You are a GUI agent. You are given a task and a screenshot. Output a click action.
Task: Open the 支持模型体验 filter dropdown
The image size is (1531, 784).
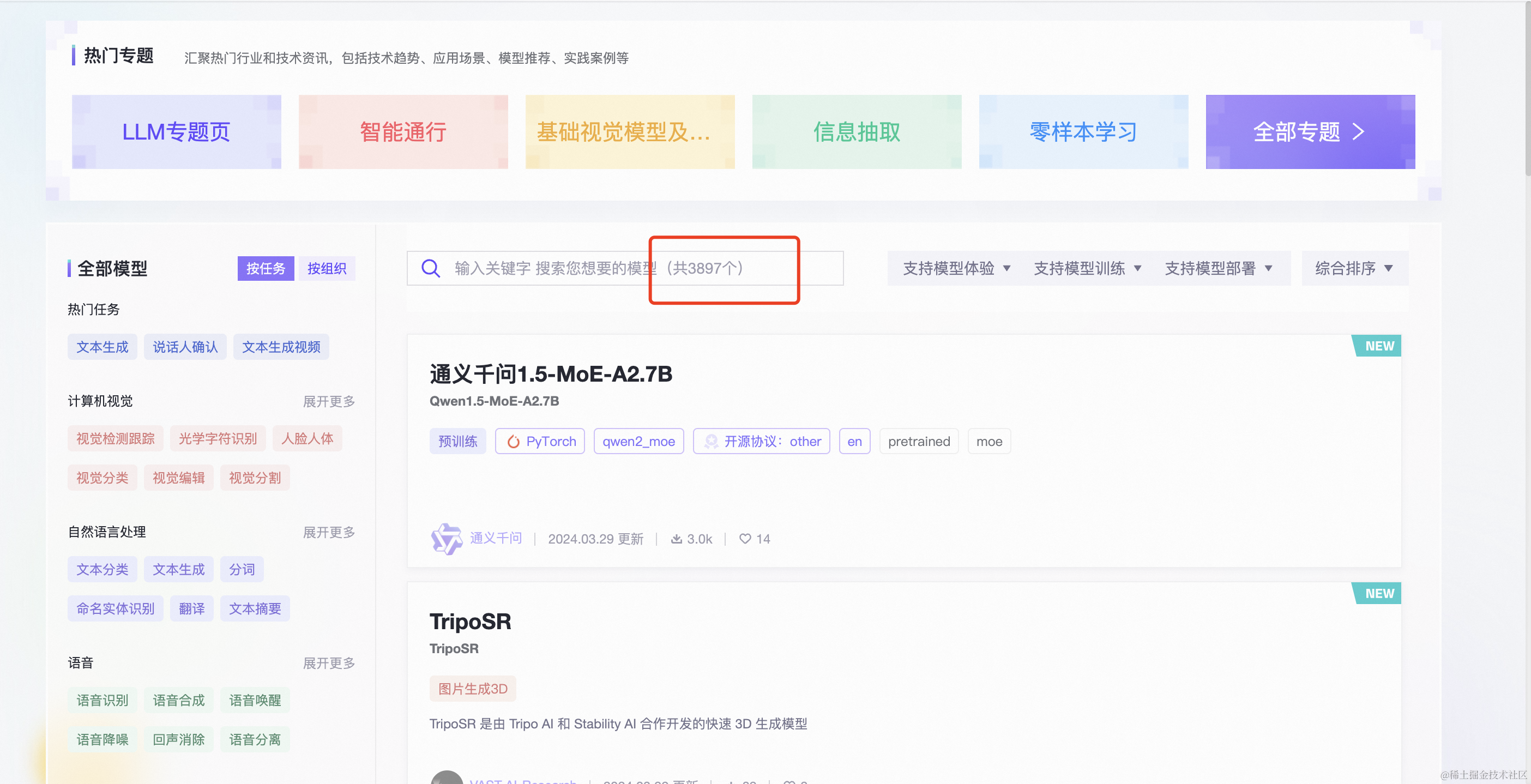pos(956,268)
